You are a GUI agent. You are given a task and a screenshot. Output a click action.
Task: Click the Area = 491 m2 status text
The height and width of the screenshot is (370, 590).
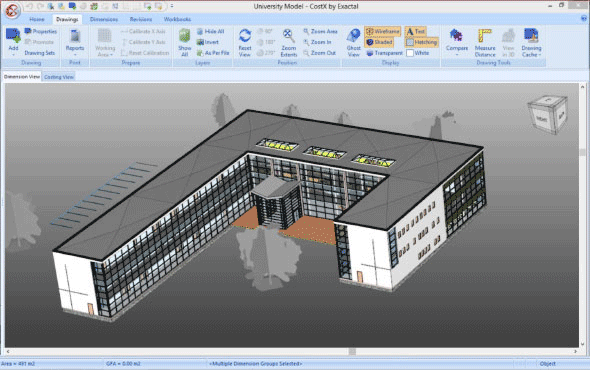(x=18, y=364)
